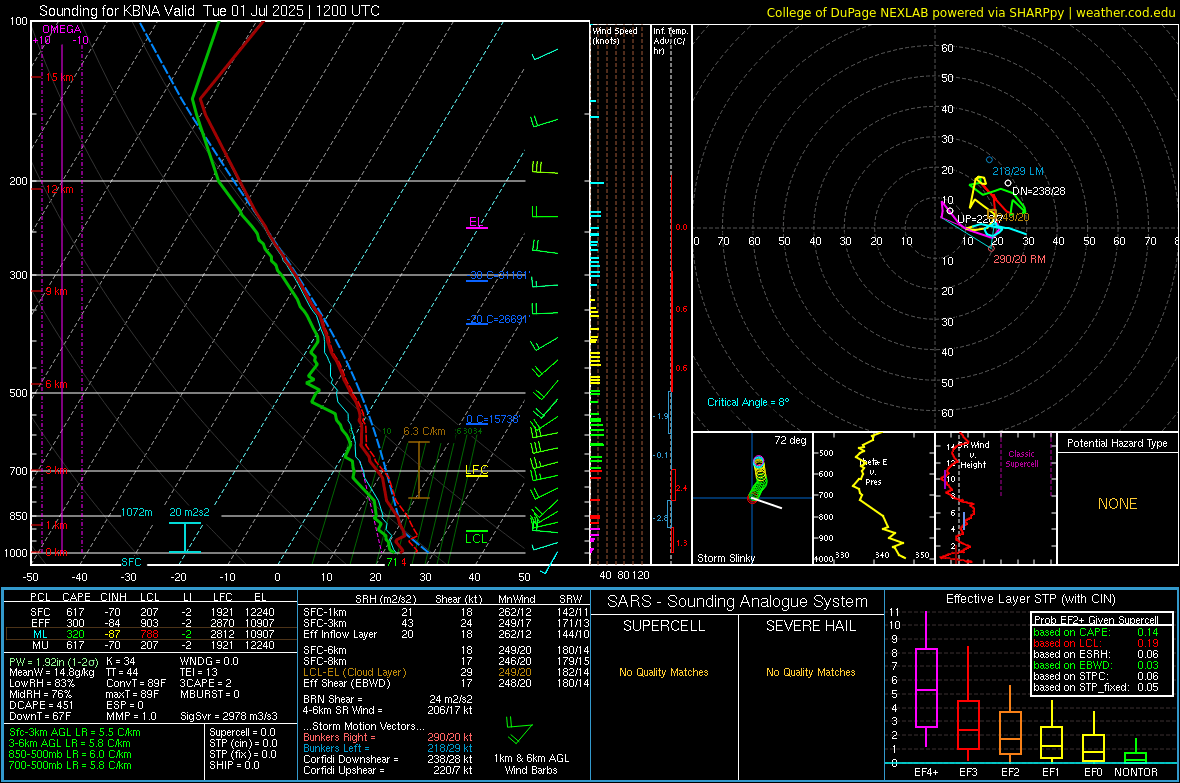The width and height of the screenshot is (1180, 783).
Task: Select the yellow LFC level label
Action: click(476, 470)
